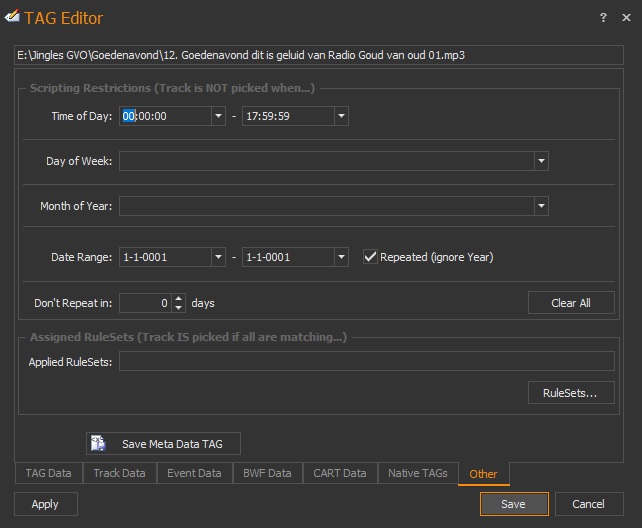Click the Date Range start date field

165,257
